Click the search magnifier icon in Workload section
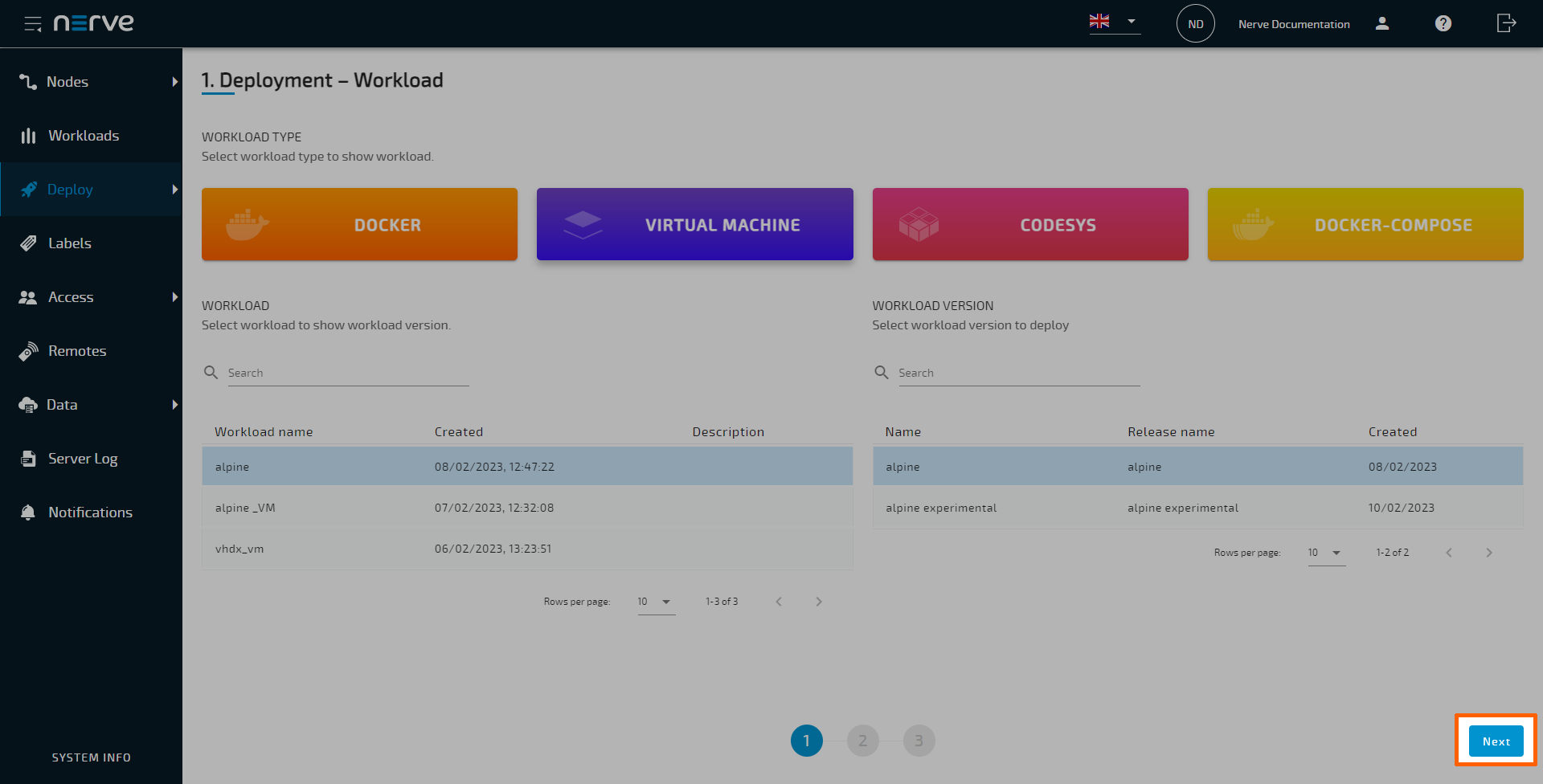1543x784 pixels. (211, 373)
